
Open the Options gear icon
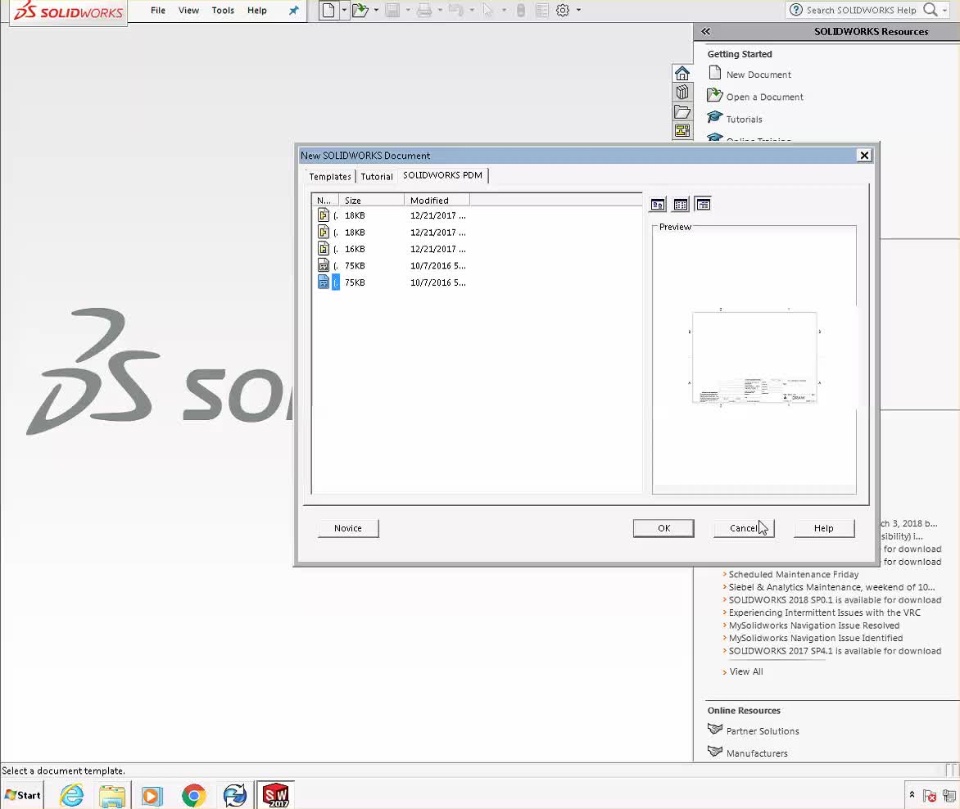563,10
